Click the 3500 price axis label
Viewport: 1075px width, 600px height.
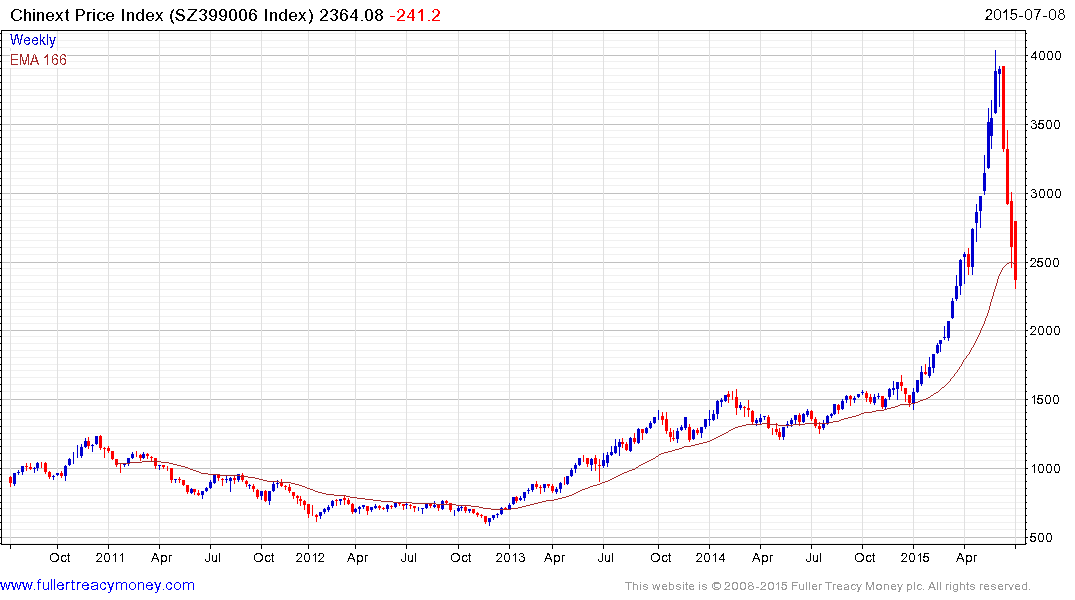pos(1046,125)
